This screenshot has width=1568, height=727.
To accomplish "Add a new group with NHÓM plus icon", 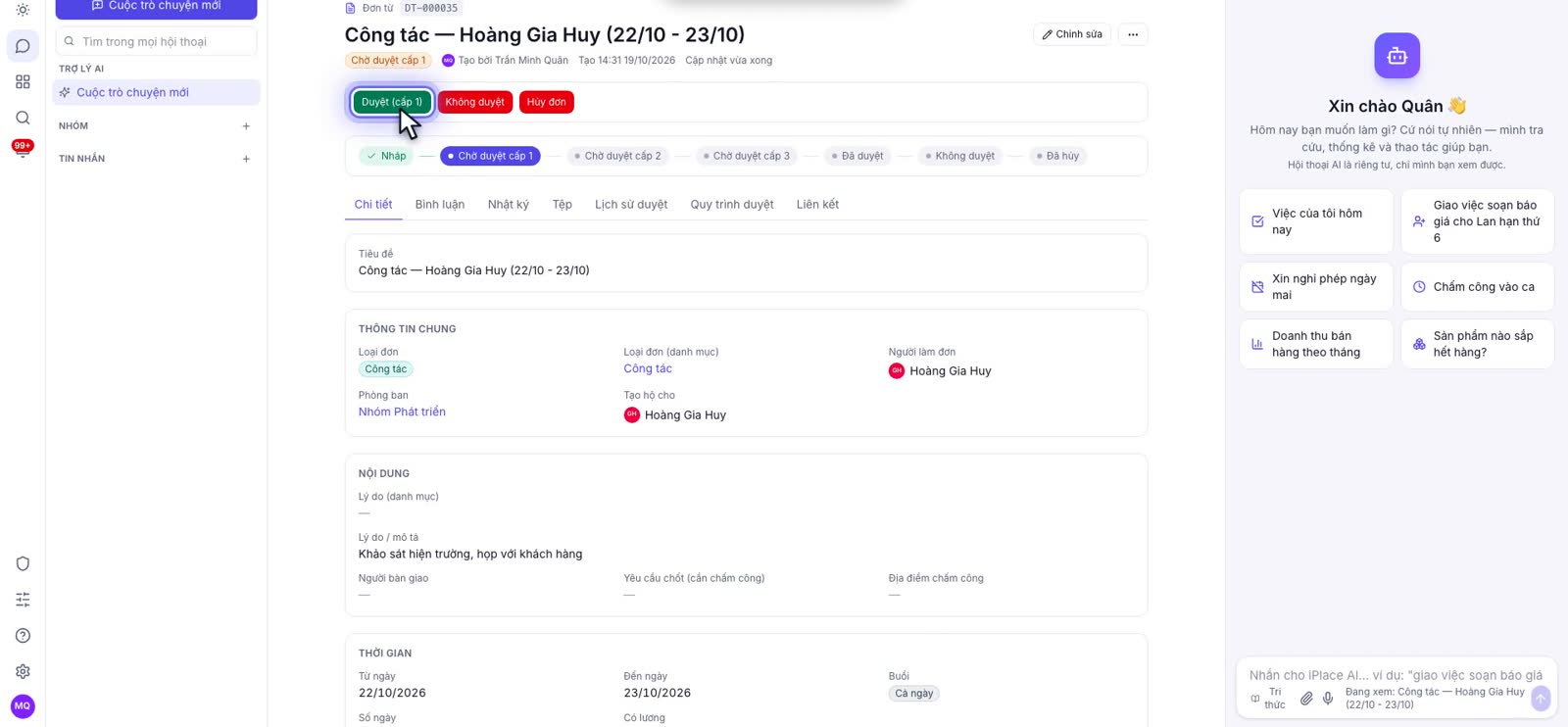I will (x=246, y=126).
